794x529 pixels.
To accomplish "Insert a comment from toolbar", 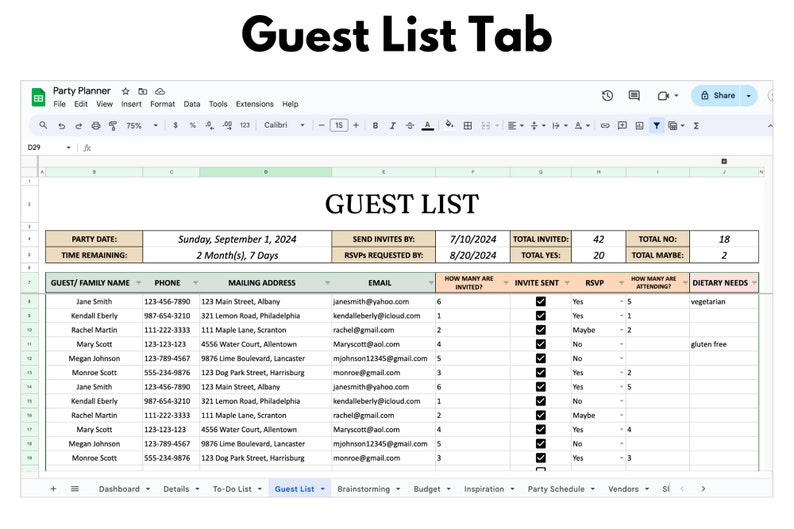I will pos(622,126).
